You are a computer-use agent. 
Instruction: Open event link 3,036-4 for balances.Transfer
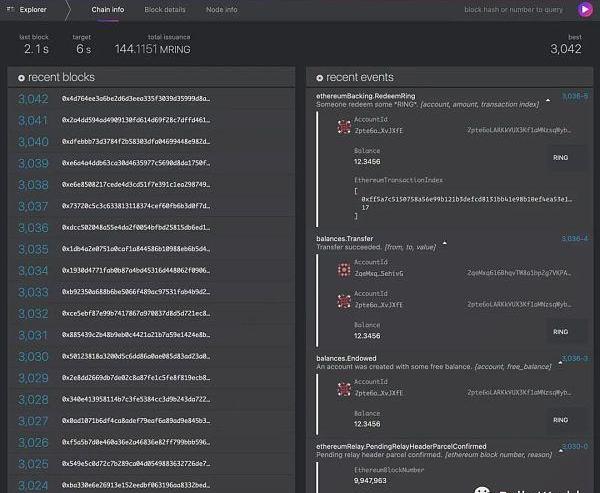574,239
